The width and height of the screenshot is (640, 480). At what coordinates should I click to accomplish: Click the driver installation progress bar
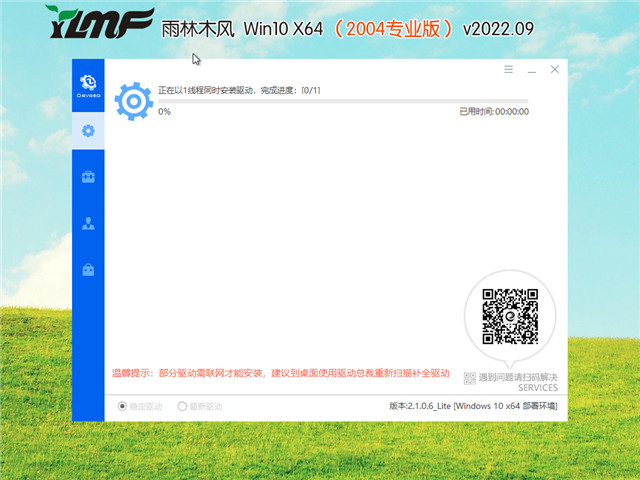343,101
